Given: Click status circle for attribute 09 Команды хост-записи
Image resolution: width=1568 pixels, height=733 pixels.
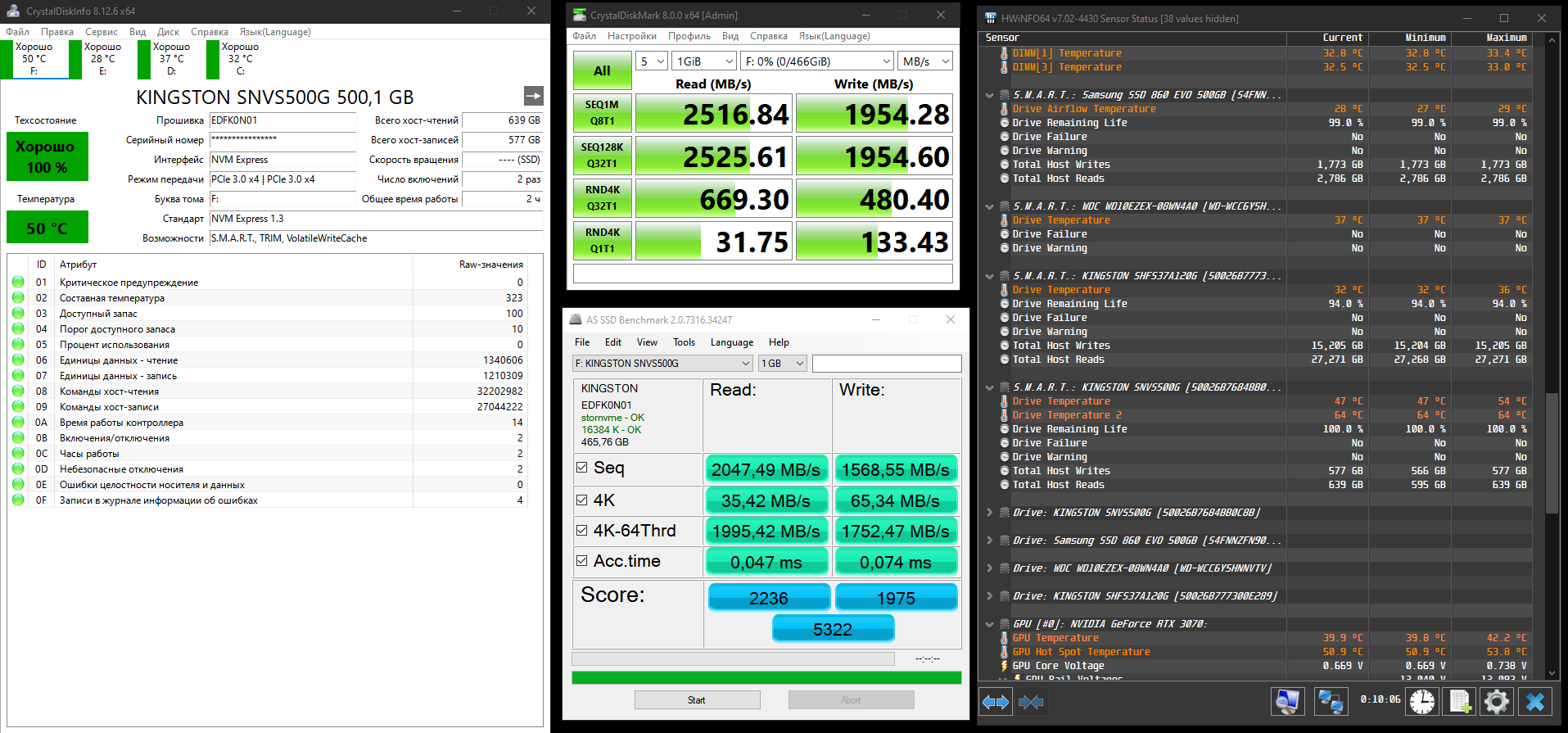Looking at the screenshot, I should click(x=18, y=407).
